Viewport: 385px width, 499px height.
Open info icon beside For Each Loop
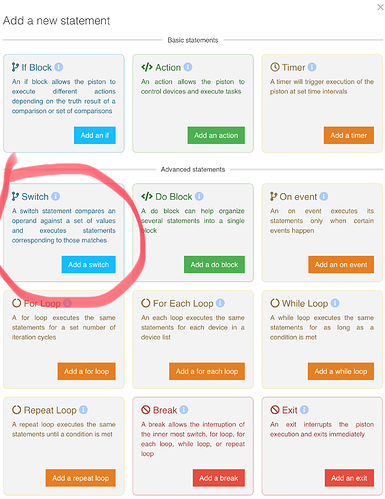[220, 303]
